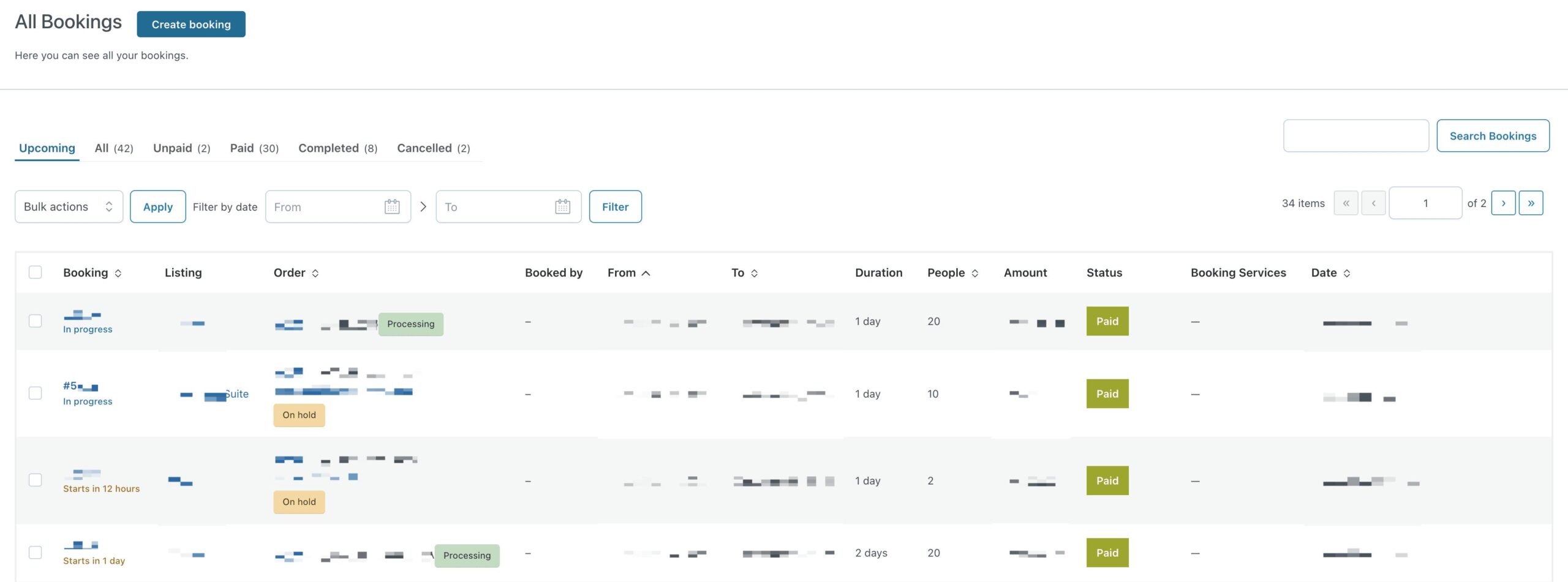1568x582 pixels.
Task: Check the first booking row checkbox
Action: click(x=36, y=321)
